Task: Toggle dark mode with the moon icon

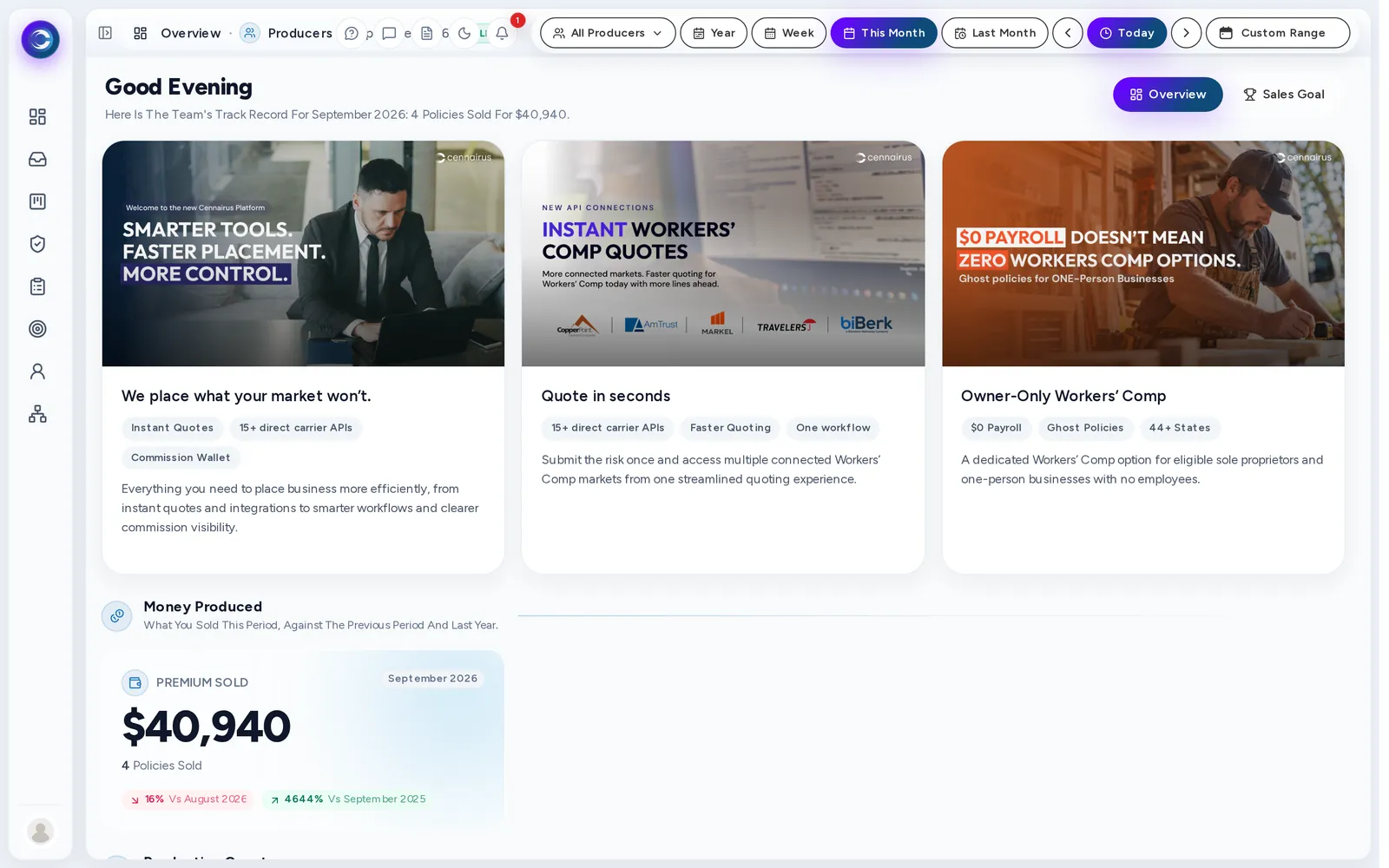Action: tap(464, 33)
